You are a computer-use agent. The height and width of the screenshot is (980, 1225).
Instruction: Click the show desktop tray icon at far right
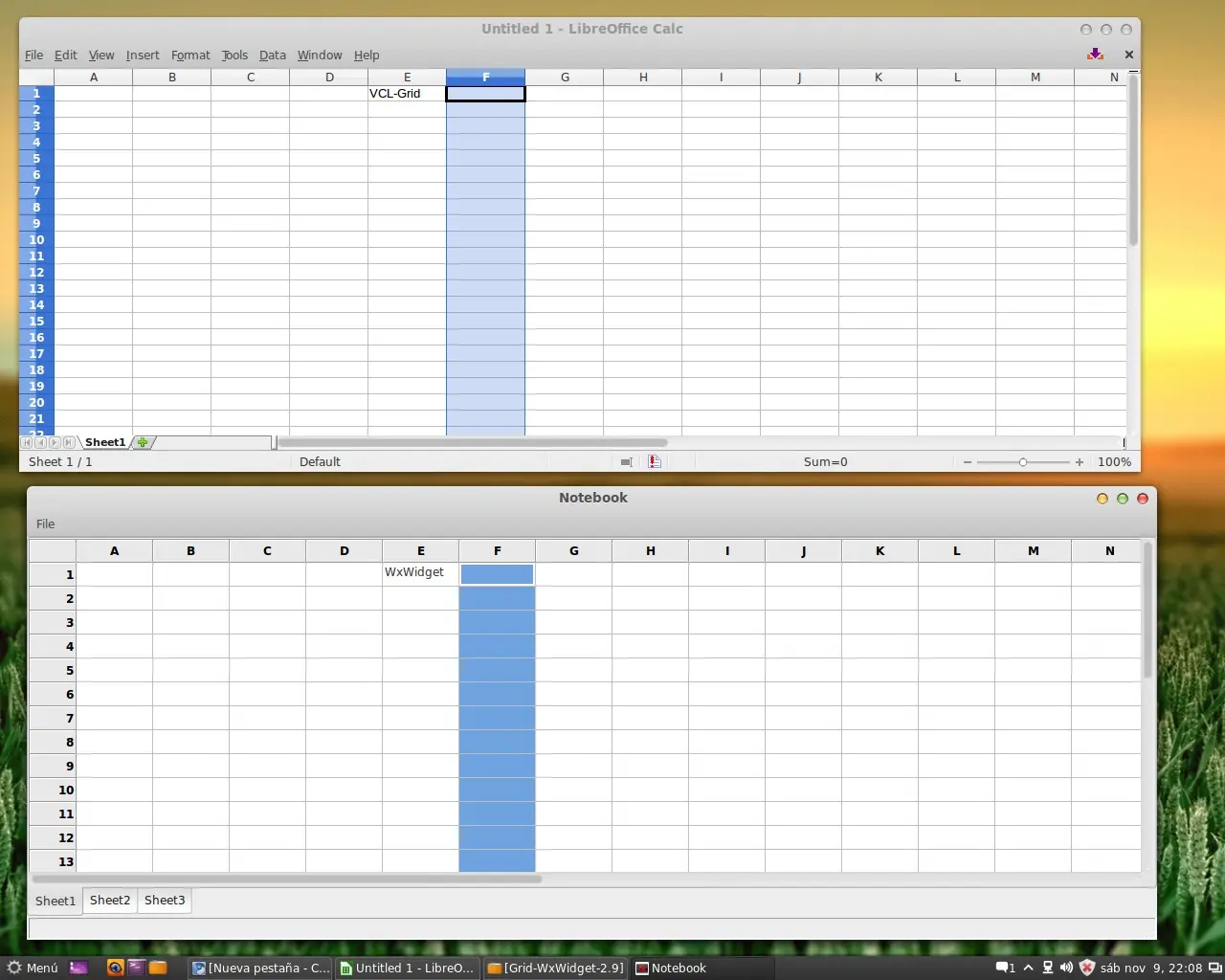click(x=1214, y=968)
